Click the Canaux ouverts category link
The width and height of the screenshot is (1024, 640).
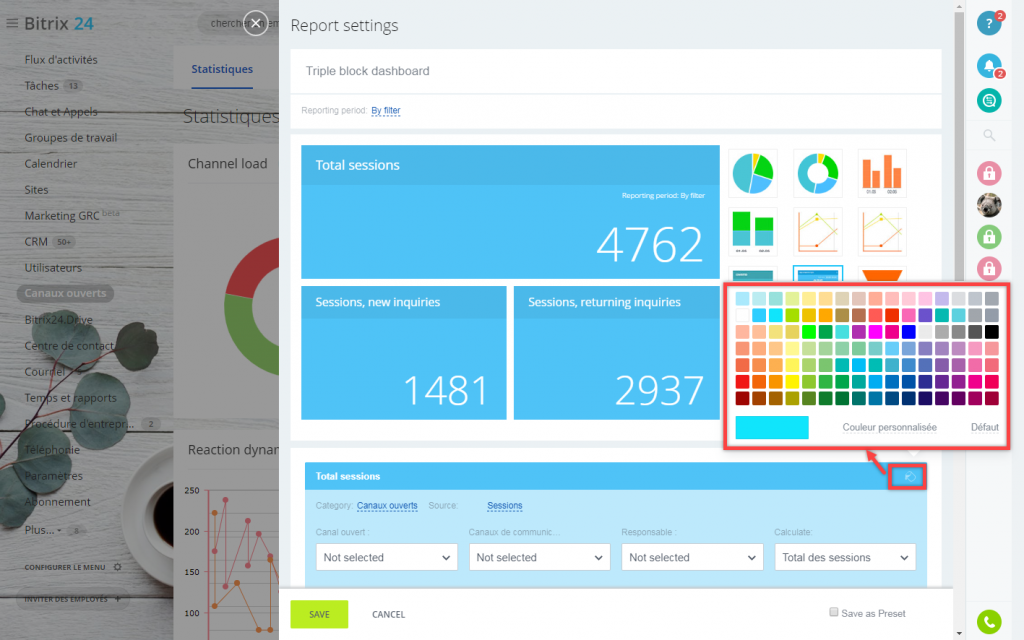click(x=387, y=505)
